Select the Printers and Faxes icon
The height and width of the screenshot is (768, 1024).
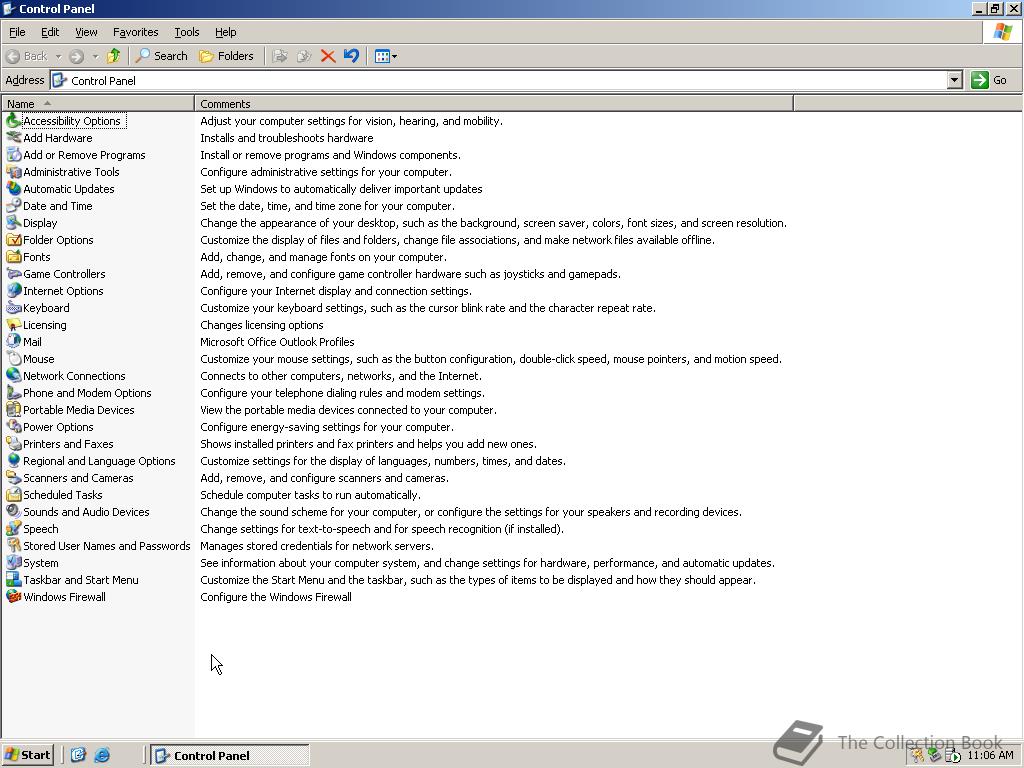13,443
